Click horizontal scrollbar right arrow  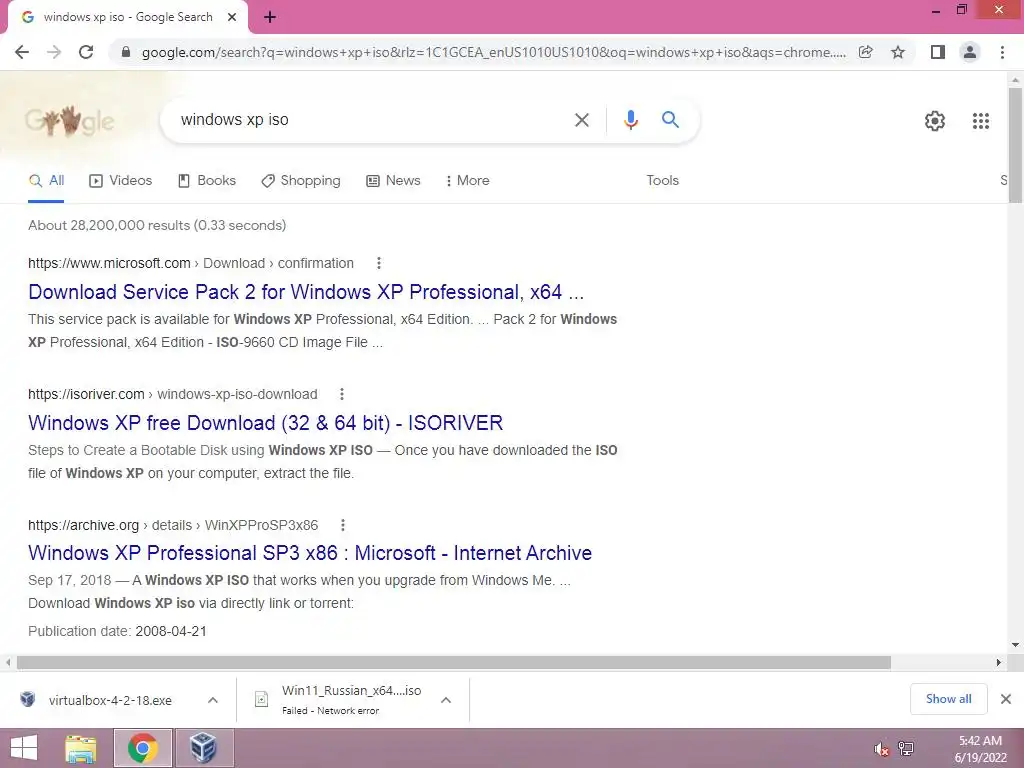pyautogui.click(x=999, y=663)
